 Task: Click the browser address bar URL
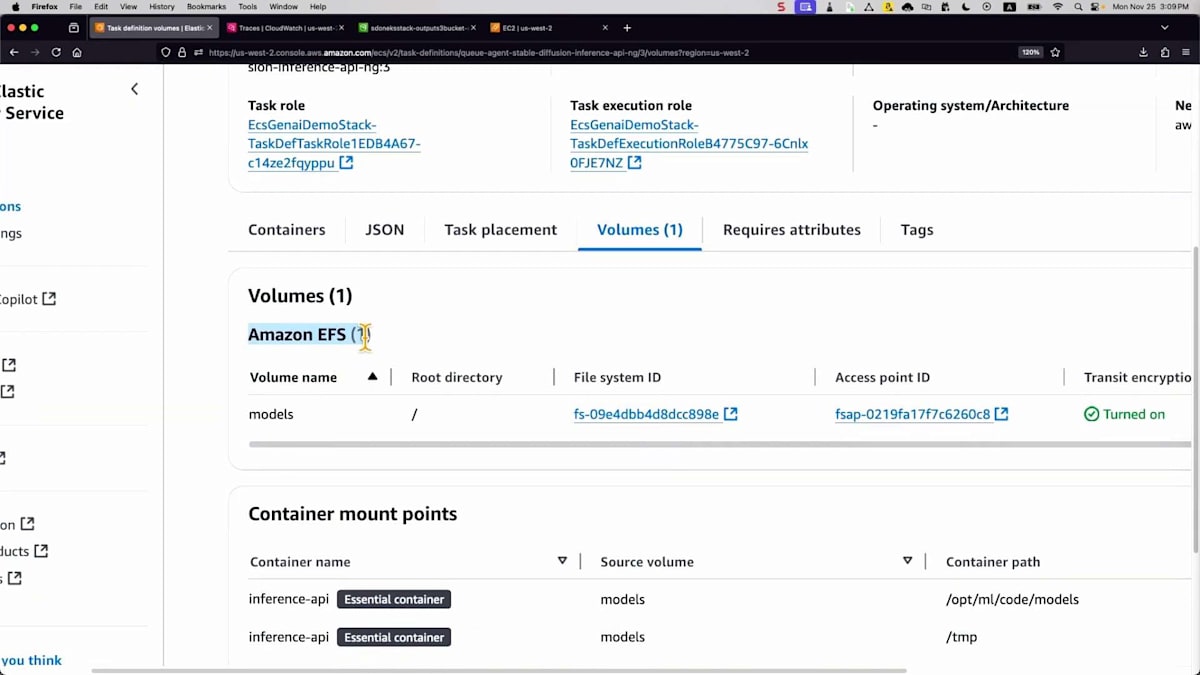[x=478, y=52]
